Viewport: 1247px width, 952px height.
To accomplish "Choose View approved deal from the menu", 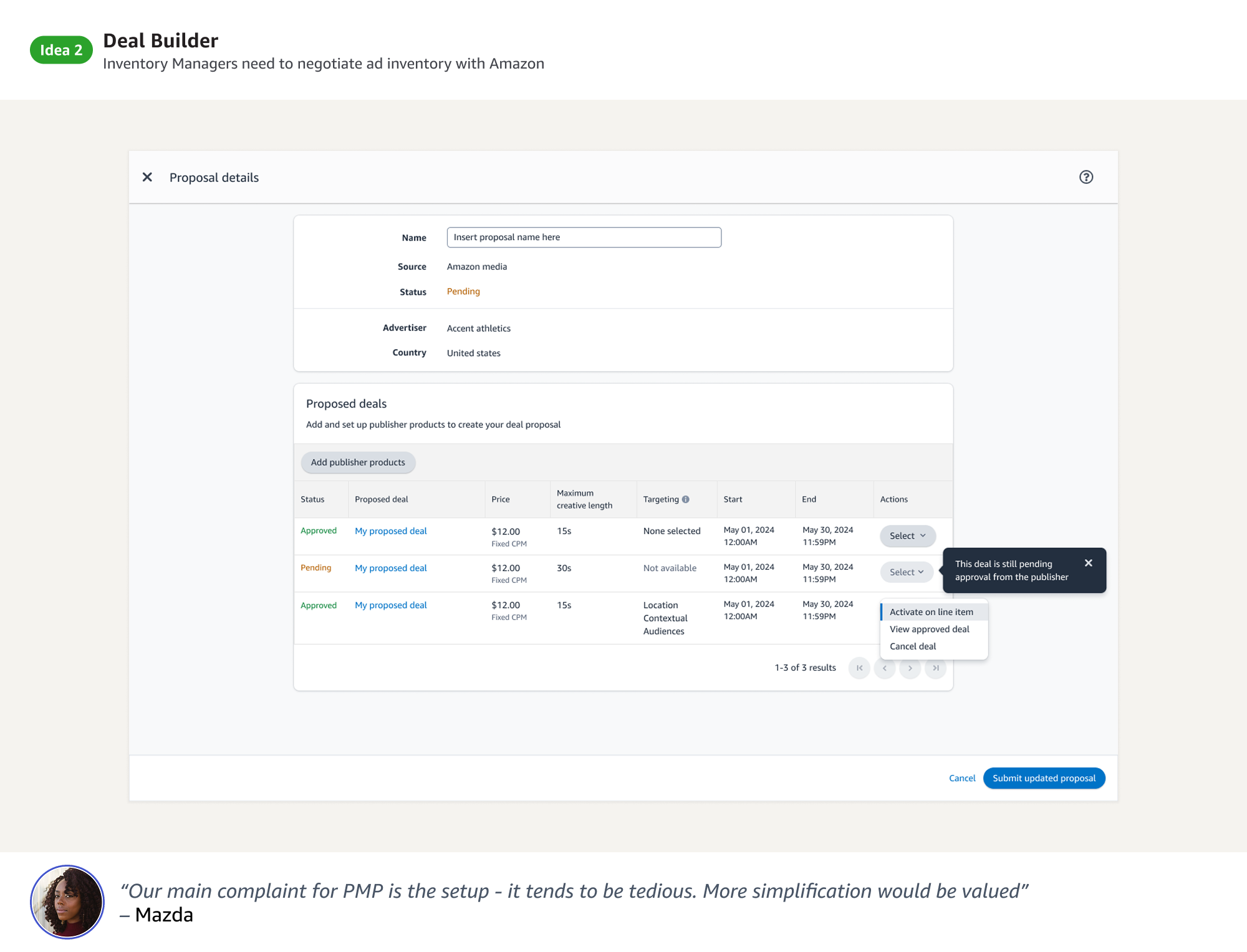I will (929, 629).
